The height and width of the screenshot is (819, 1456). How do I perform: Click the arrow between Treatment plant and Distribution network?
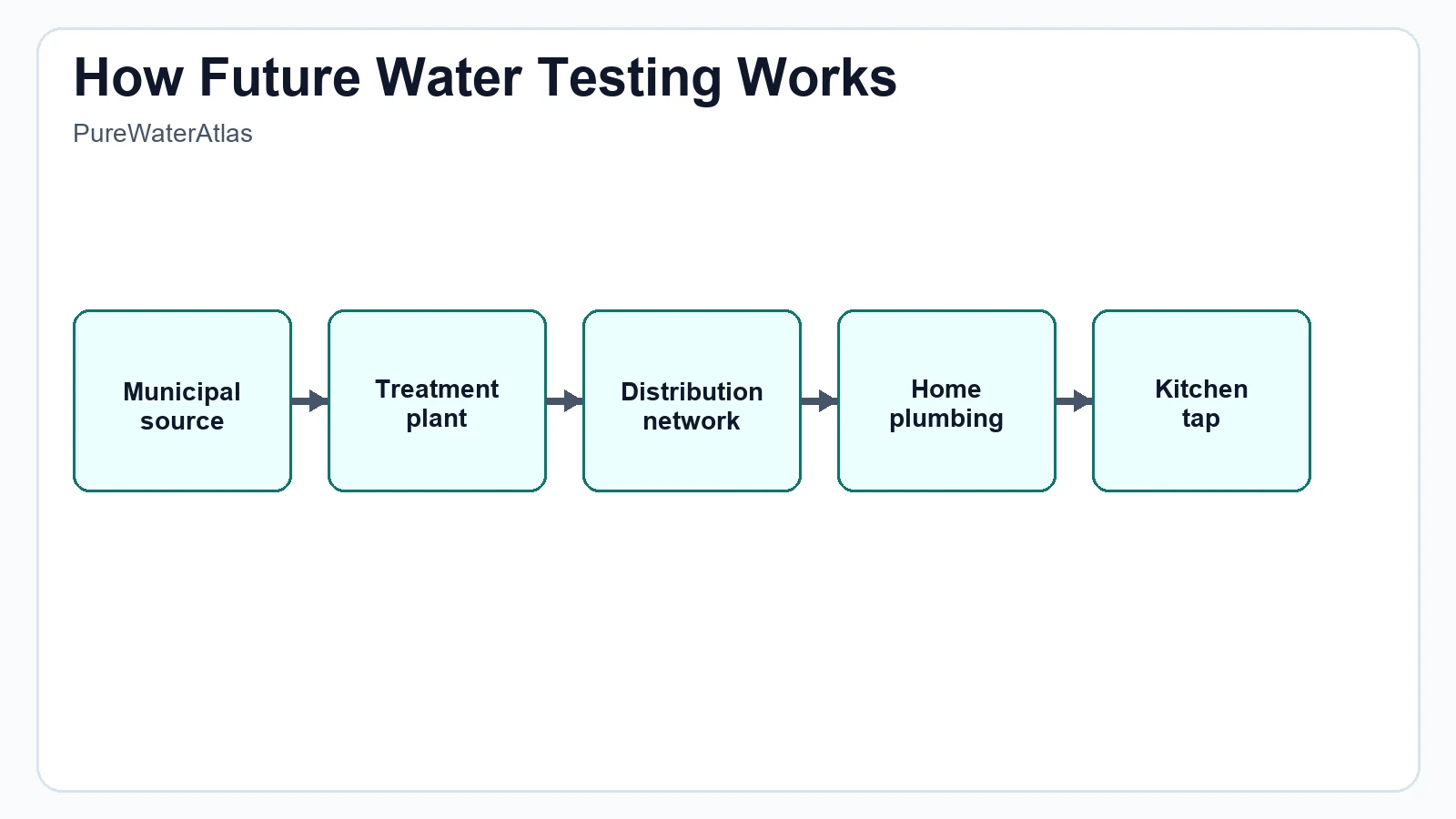pyautogui.click(x=564, y=400)
